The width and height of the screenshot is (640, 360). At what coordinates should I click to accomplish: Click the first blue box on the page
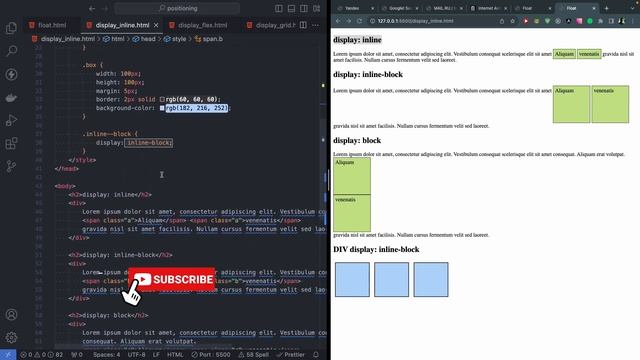coord(352,280)
